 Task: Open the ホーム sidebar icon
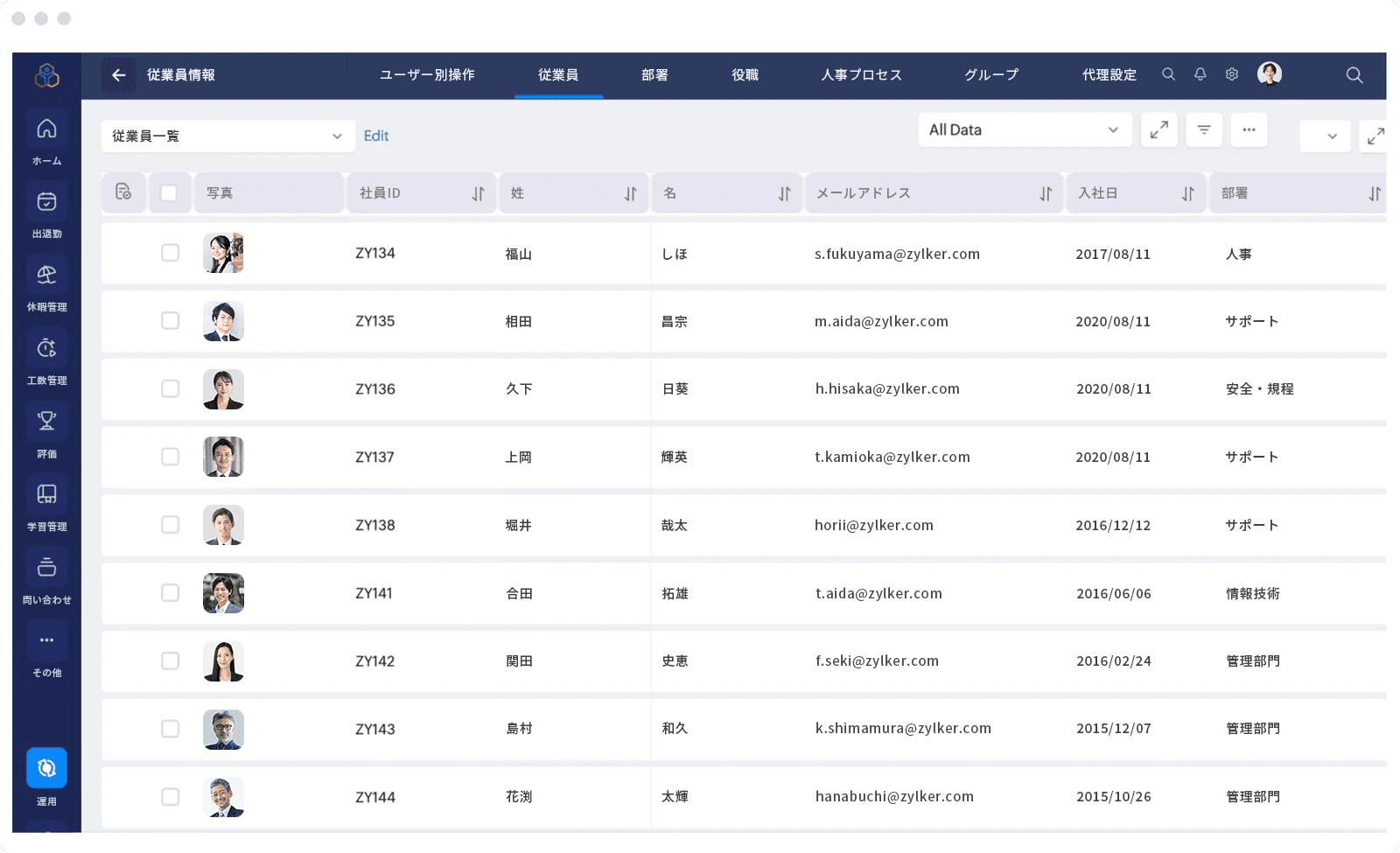[x=46, y=129]
